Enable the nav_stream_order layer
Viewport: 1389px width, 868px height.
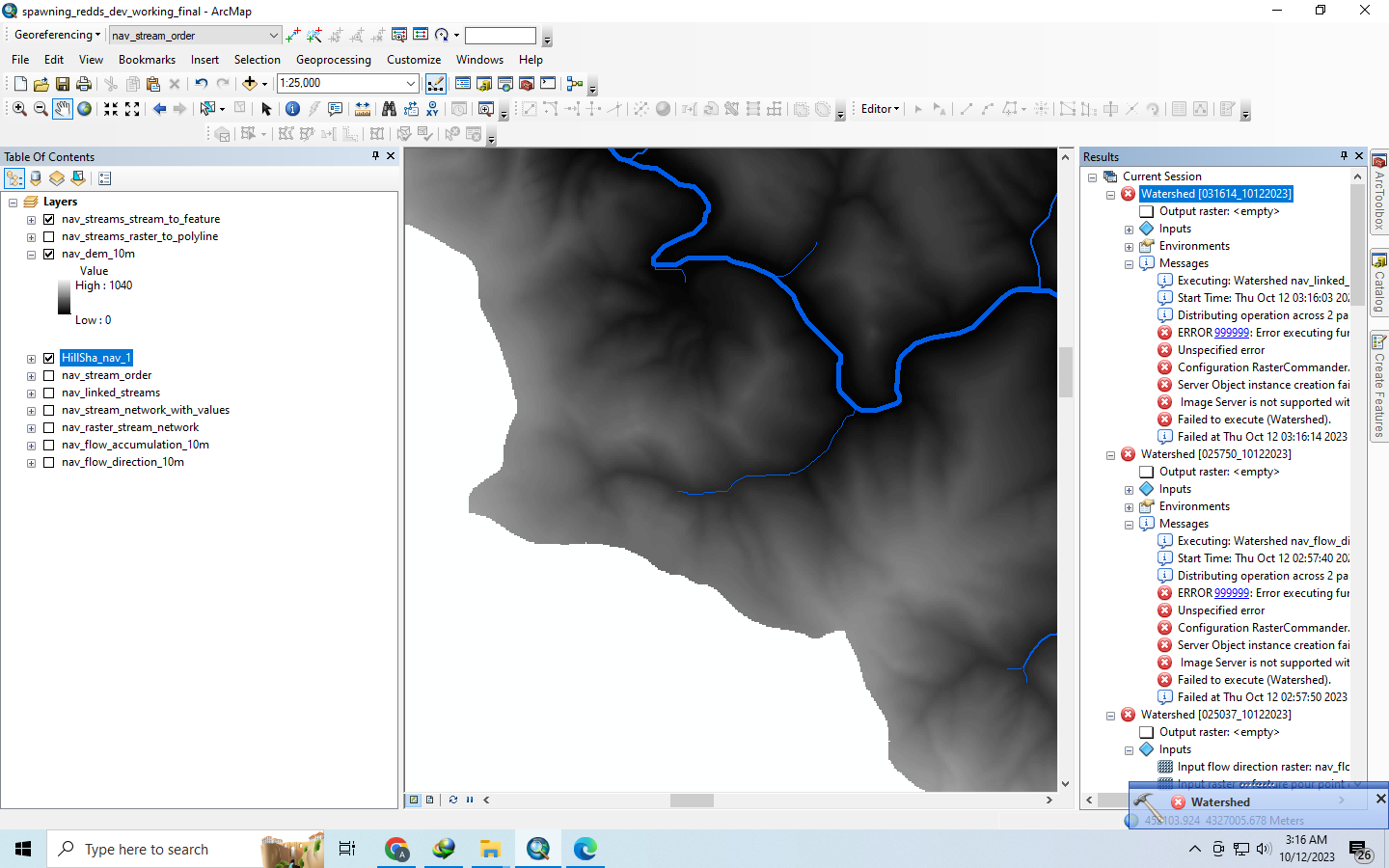pos(48,375)
